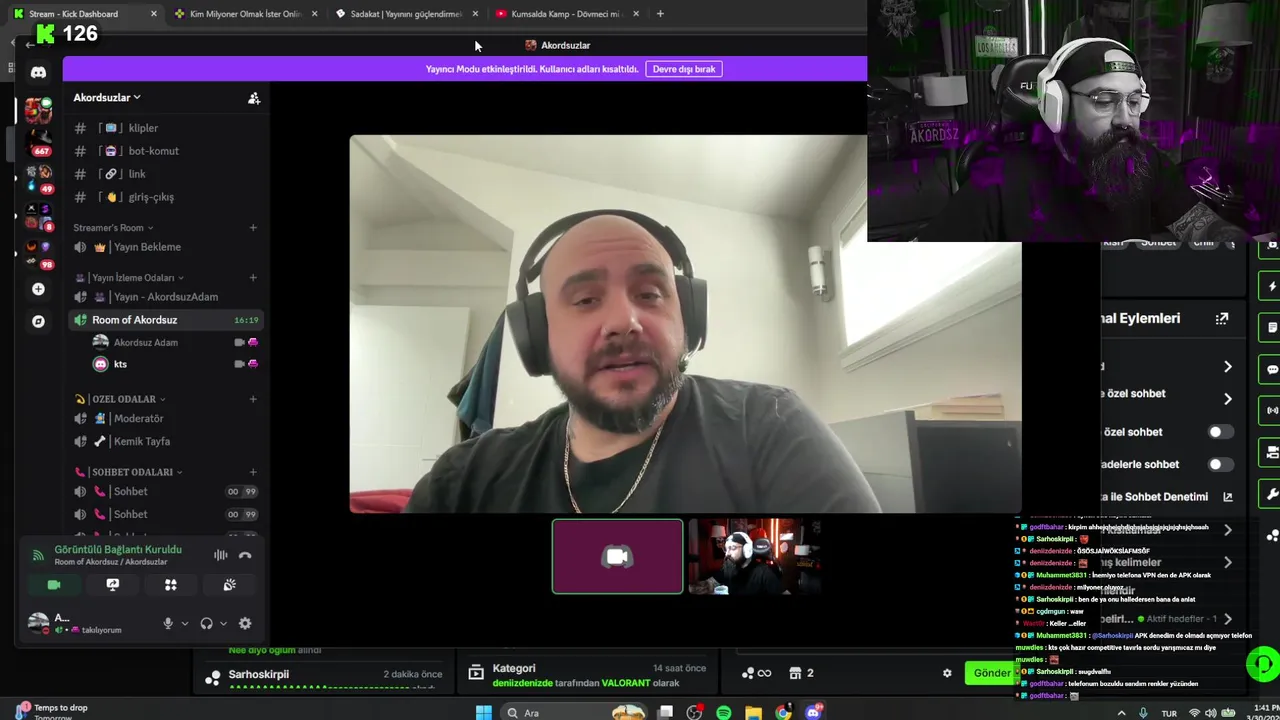Start screen sharing from voice panel
The image size is (1280, 720).
pos(112,585)
